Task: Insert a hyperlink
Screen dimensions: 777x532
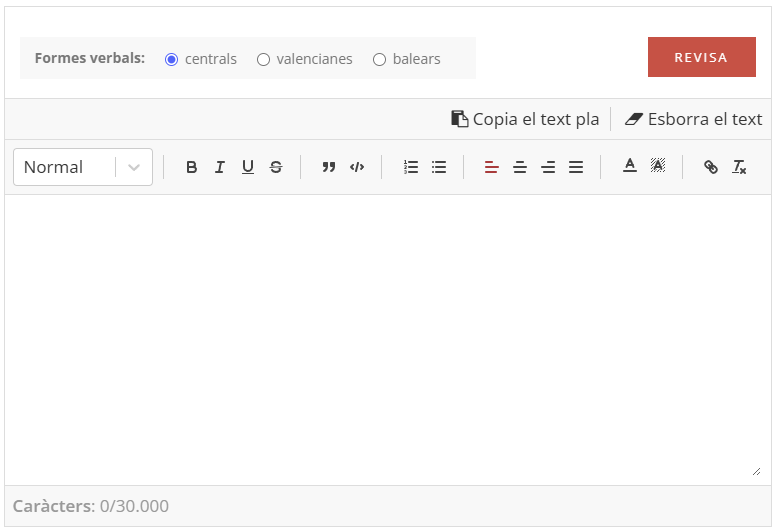Action: 711,167
